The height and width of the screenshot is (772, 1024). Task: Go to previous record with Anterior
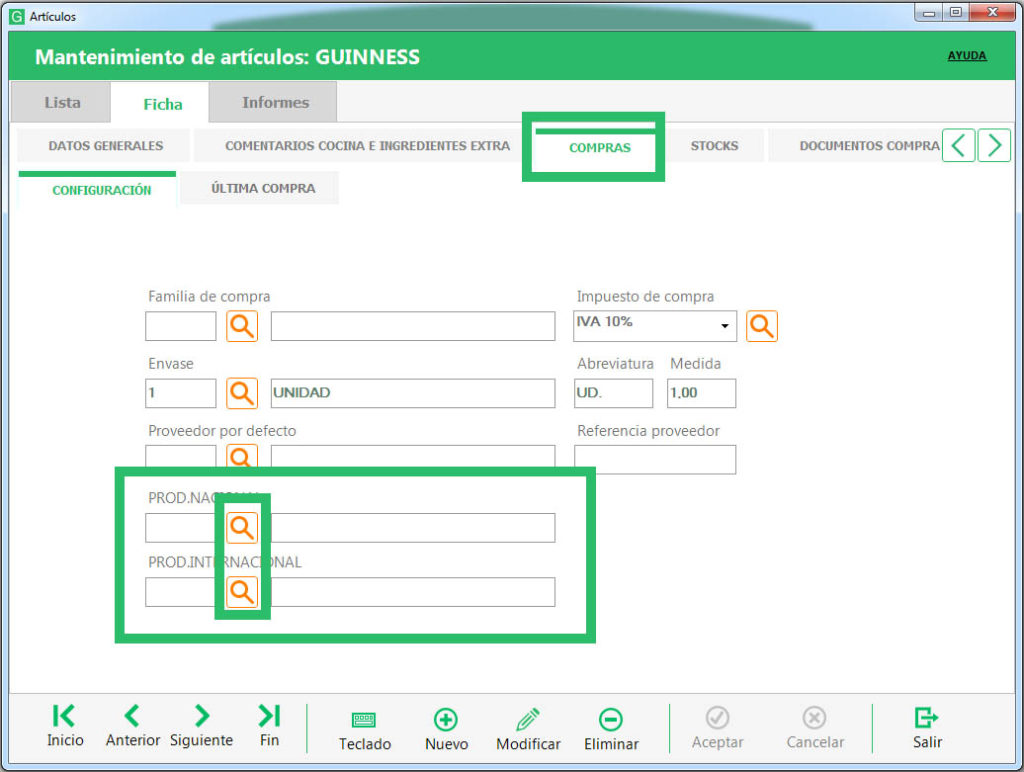pos(133,726)
